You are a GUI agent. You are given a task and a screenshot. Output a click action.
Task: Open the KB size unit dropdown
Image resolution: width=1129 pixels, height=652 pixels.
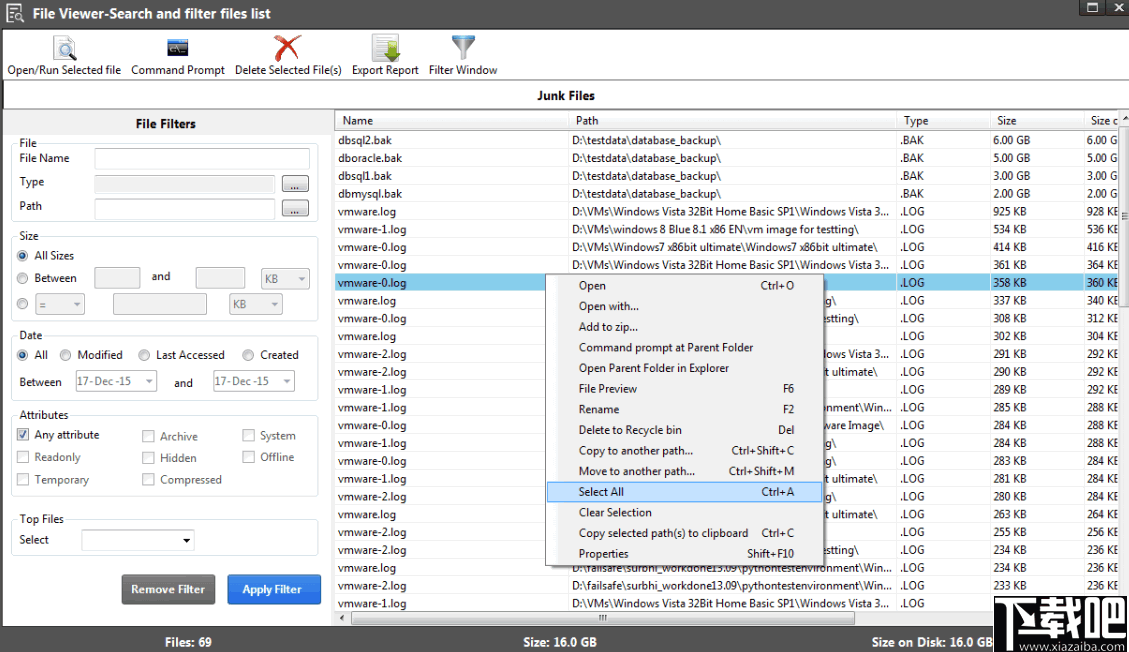pyautogui.click(x=285, y=279)
